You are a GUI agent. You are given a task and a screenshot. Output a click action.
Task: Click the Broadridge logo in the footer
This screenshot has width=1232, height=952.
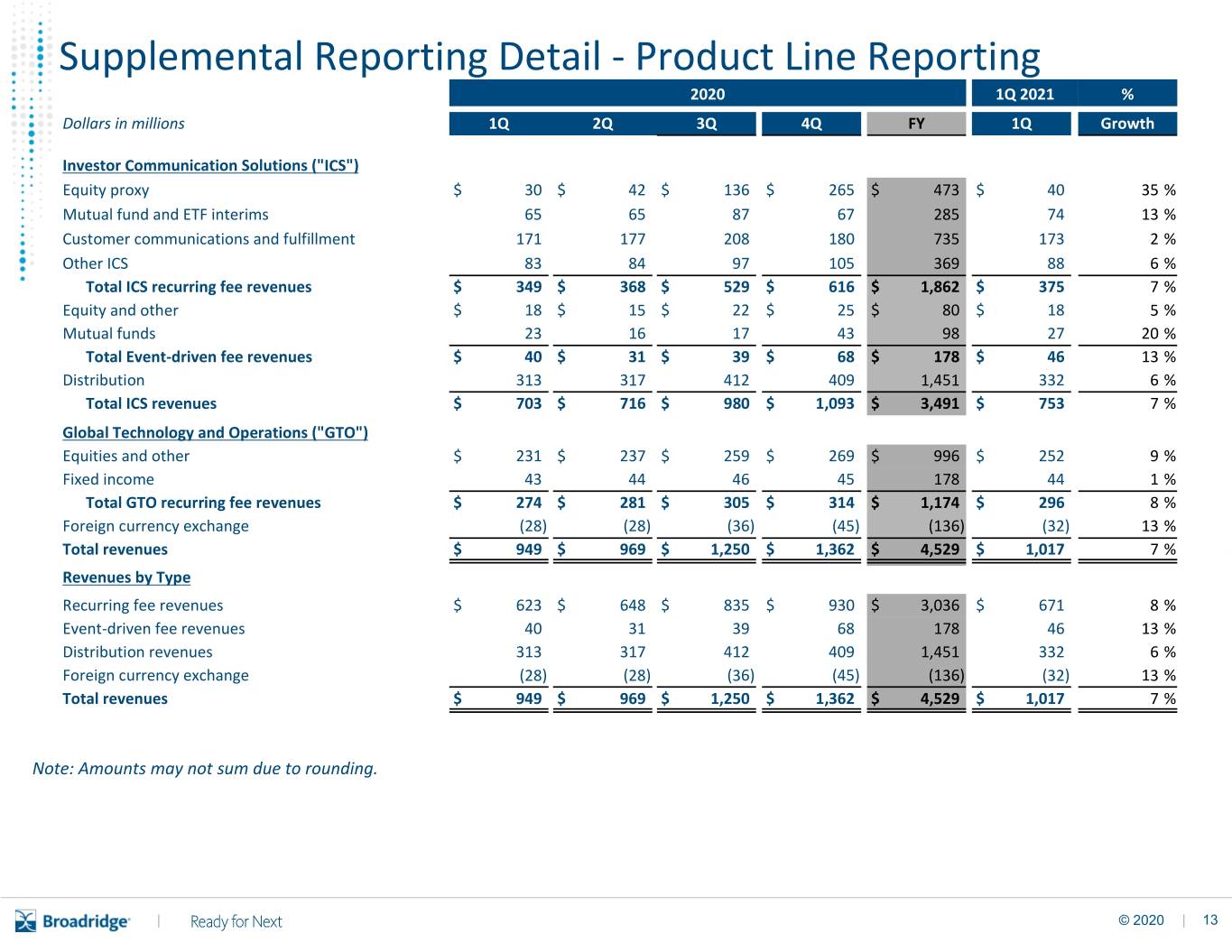(x=72, y=921)
